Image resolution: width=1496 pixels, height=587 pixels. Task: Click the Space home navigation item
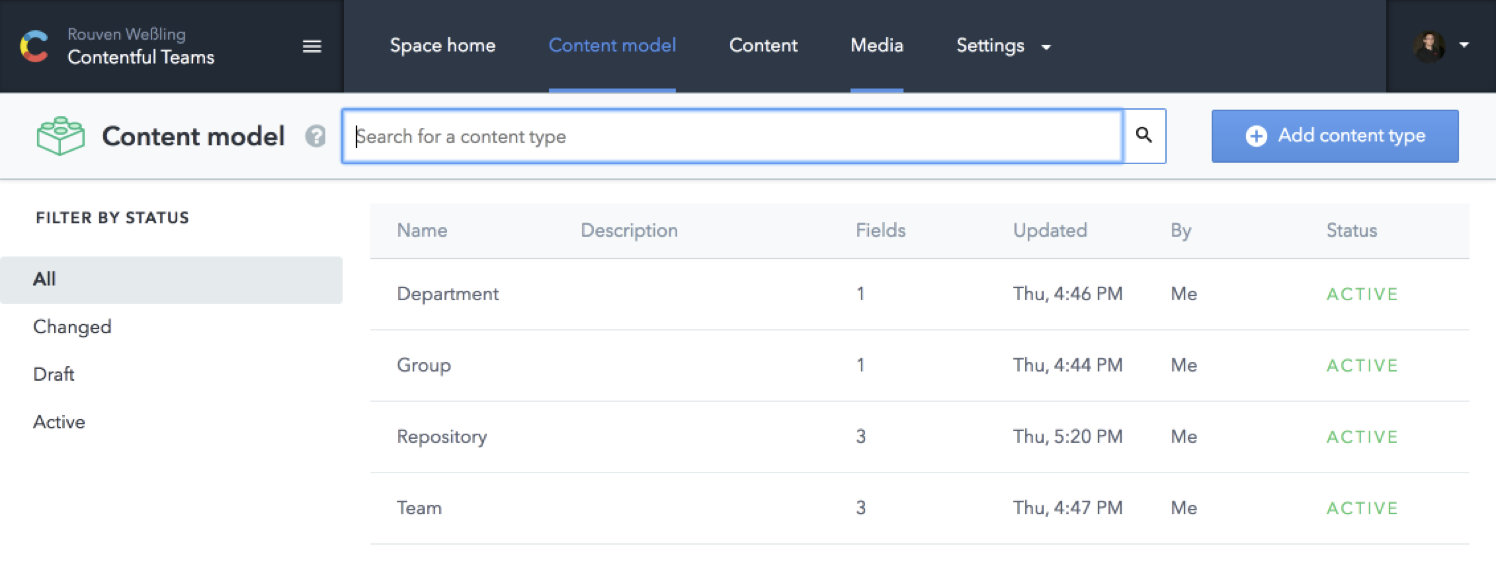pos(442,45)
